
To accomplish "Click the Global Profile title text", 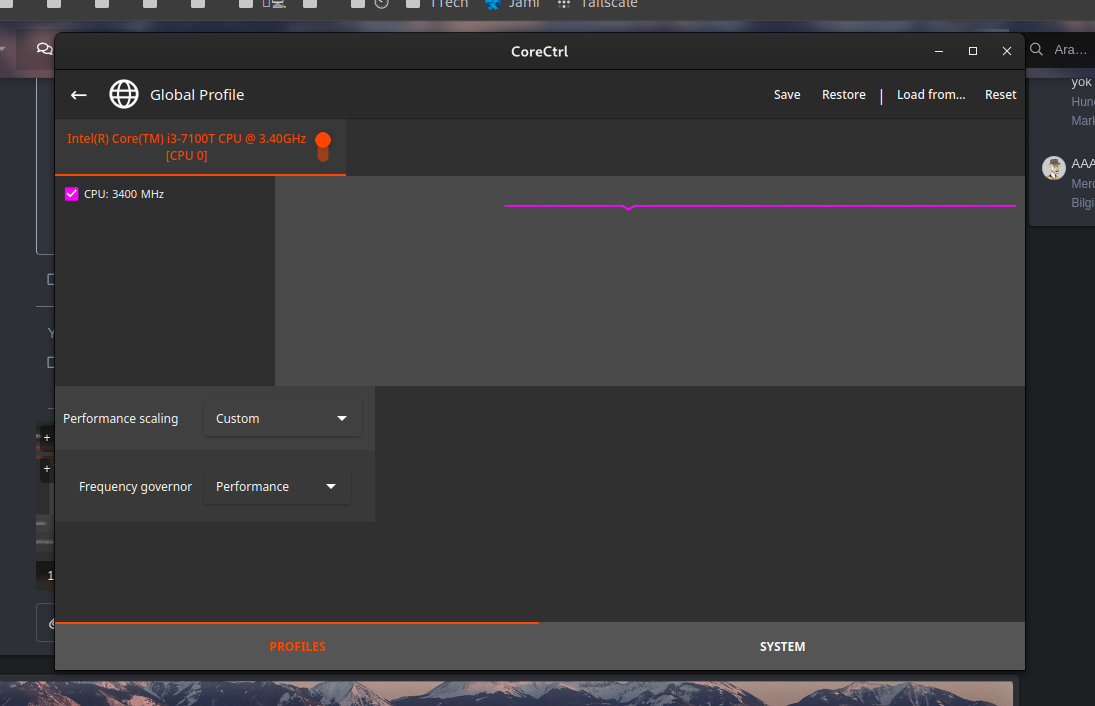I will point(197,95).
